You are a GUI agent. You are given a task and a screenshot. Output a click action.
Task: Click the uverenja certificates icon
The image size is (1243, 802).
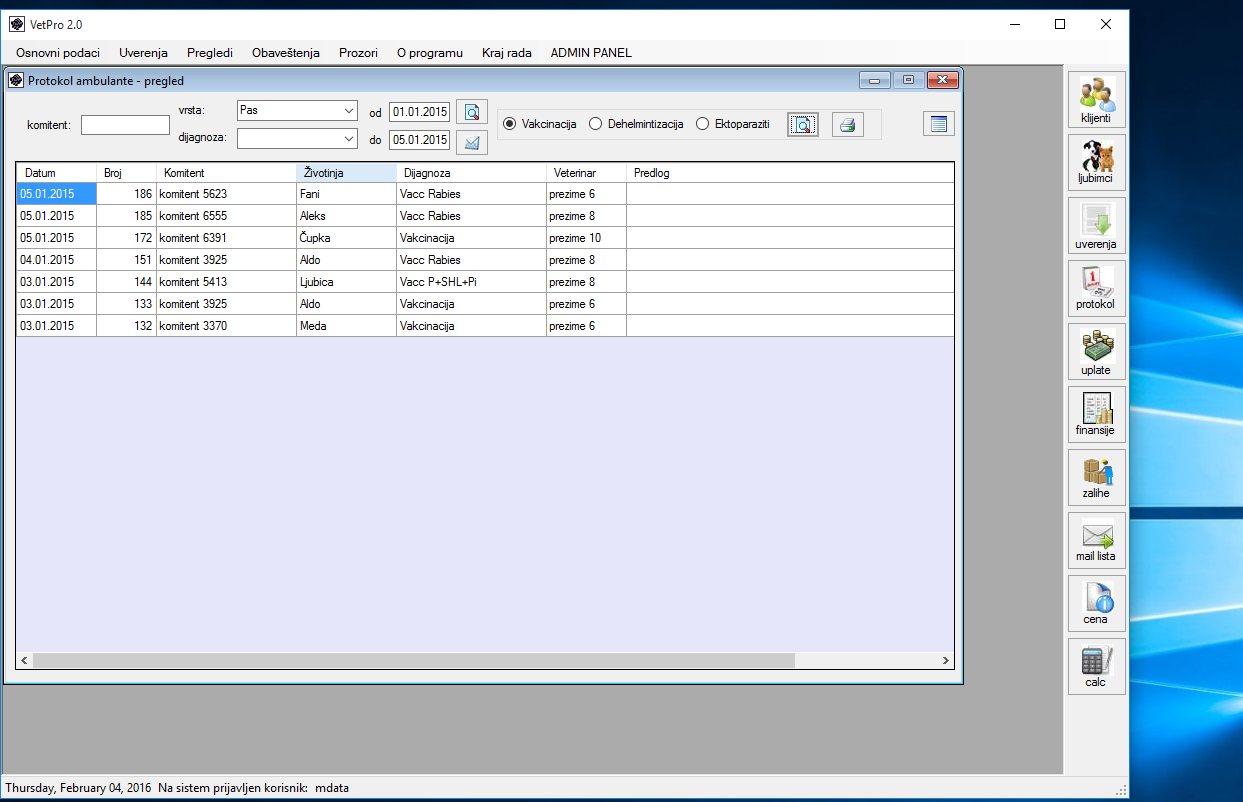(1096, 225)
